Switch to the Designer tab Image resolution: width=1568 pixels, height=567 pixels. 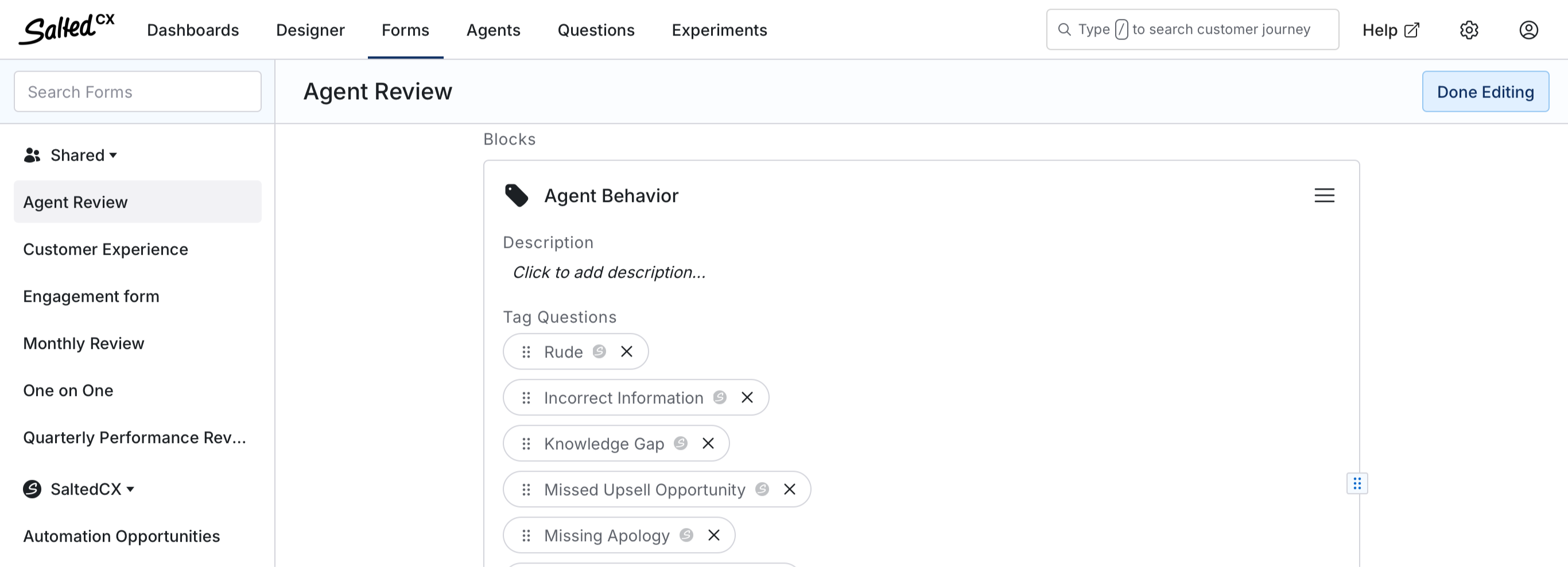click(x=311, y=30)
